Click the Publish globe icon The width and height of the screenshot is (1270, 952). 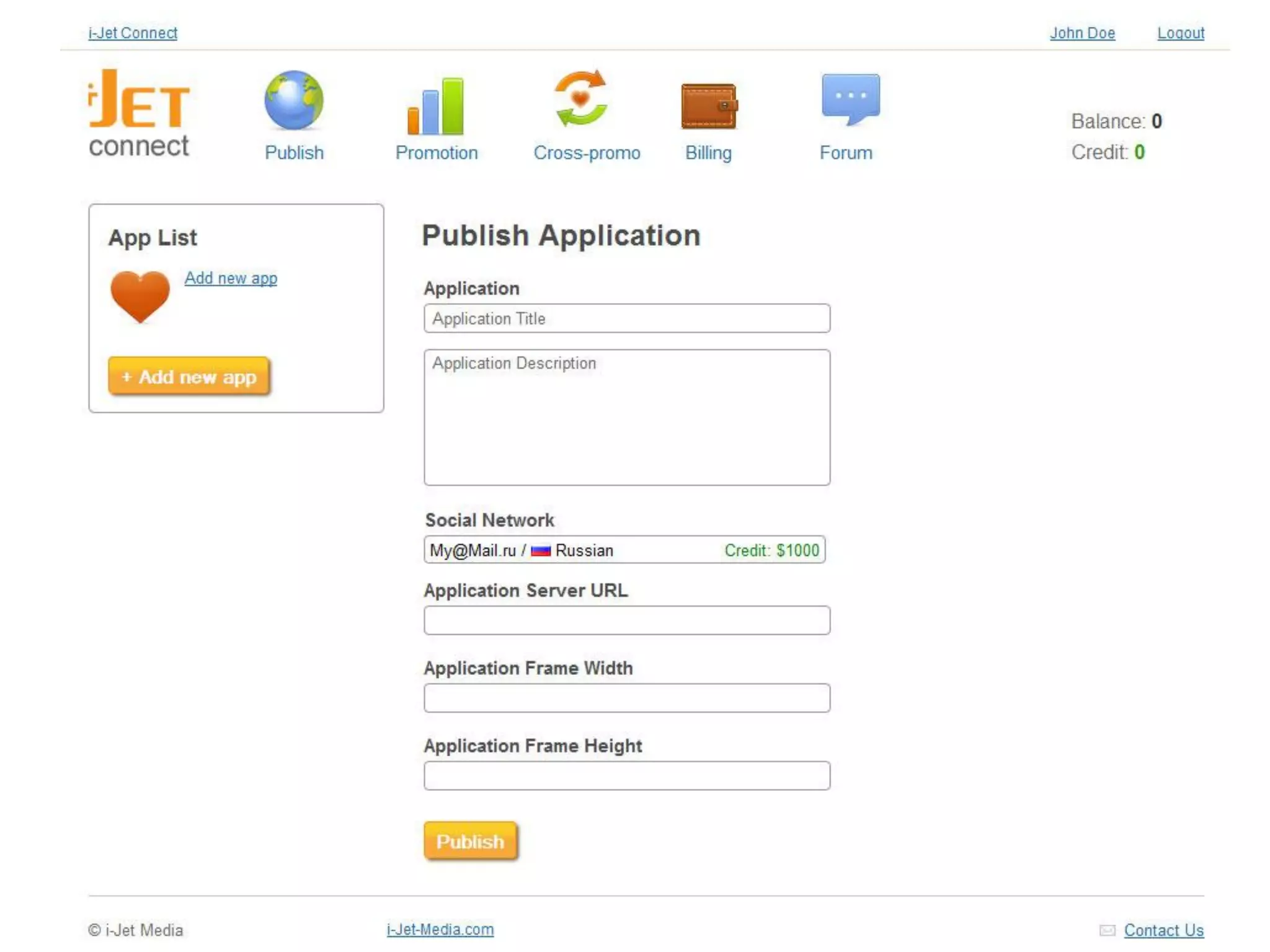(293, 101)
